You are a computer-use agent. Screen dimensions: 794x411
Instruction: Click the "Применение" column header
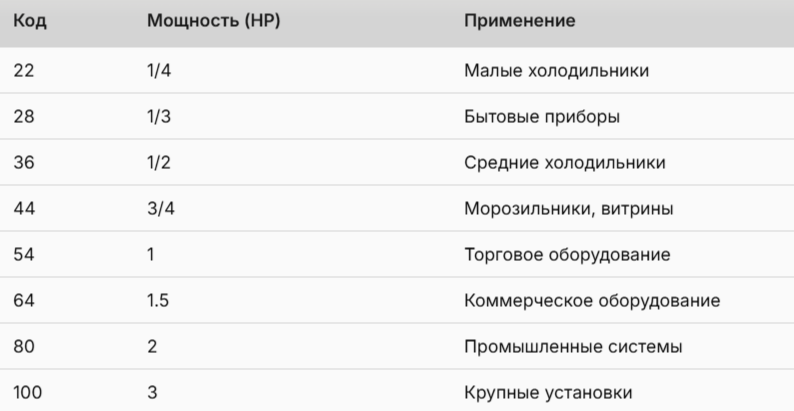click(x=520, y=21)
